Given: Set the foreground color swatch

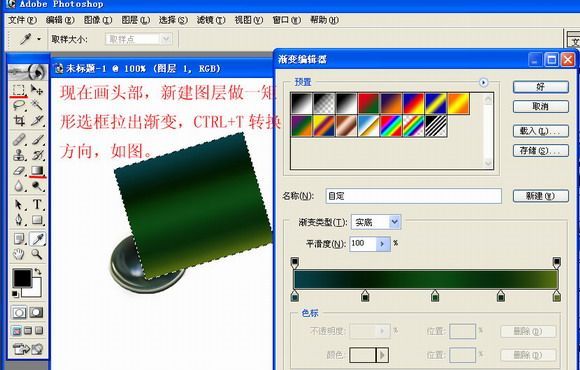Looking at the screenshot, I should point(22,279).
